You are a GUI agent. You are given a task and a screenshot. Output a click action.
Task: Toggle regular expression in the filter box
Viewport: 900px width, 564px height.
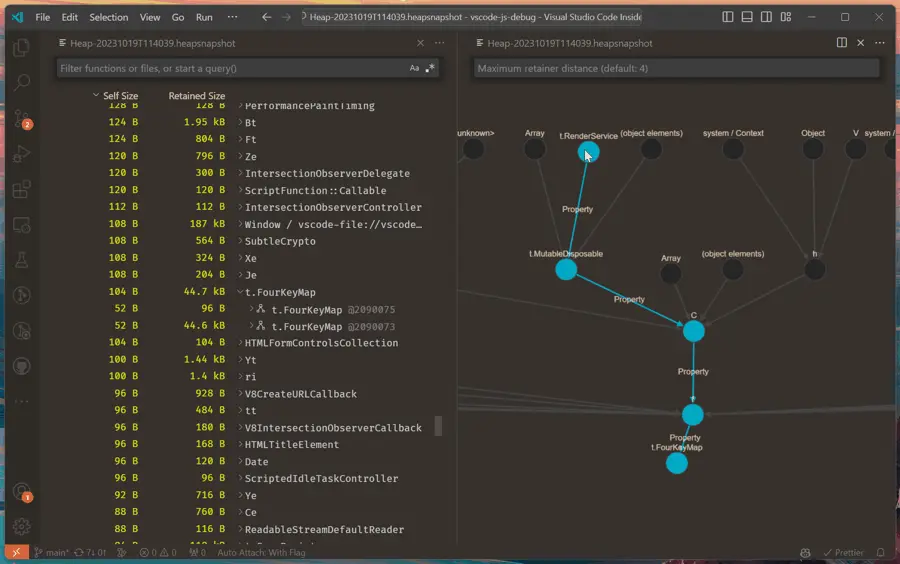tap(430, 68)
